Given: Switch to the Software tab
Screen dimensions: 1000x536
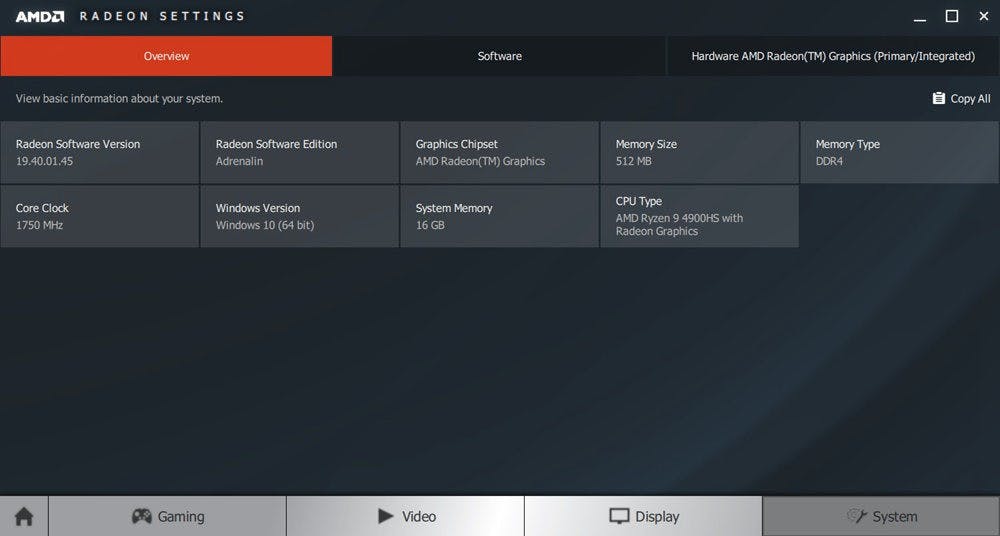Looking at the screenshot, I should tap(499, 56).
